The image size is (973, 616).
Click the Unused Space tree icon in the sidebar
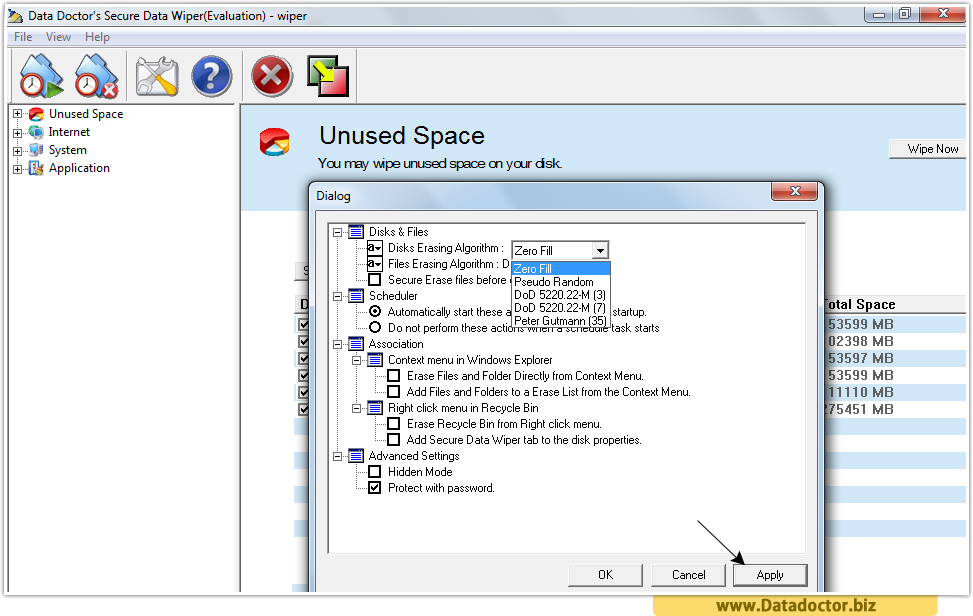click(37, 114)
